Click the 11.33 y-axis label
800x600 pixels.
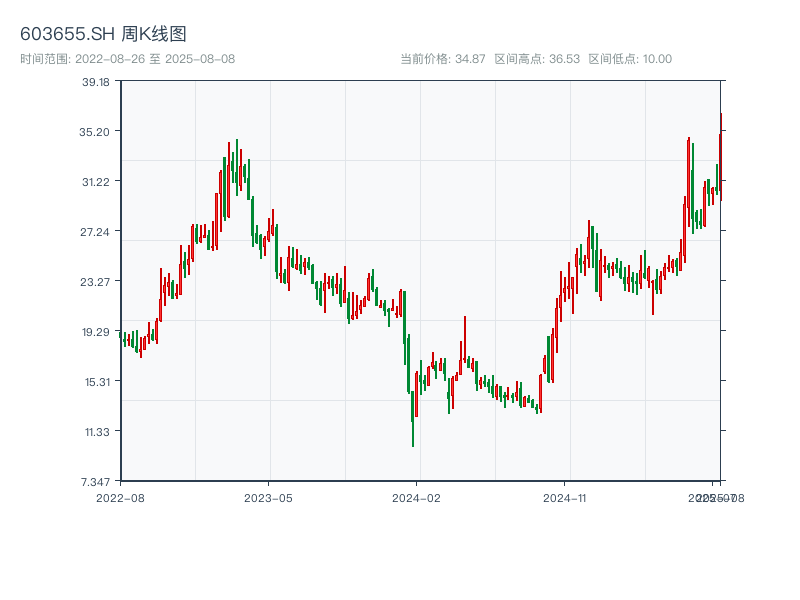(96, 432)
